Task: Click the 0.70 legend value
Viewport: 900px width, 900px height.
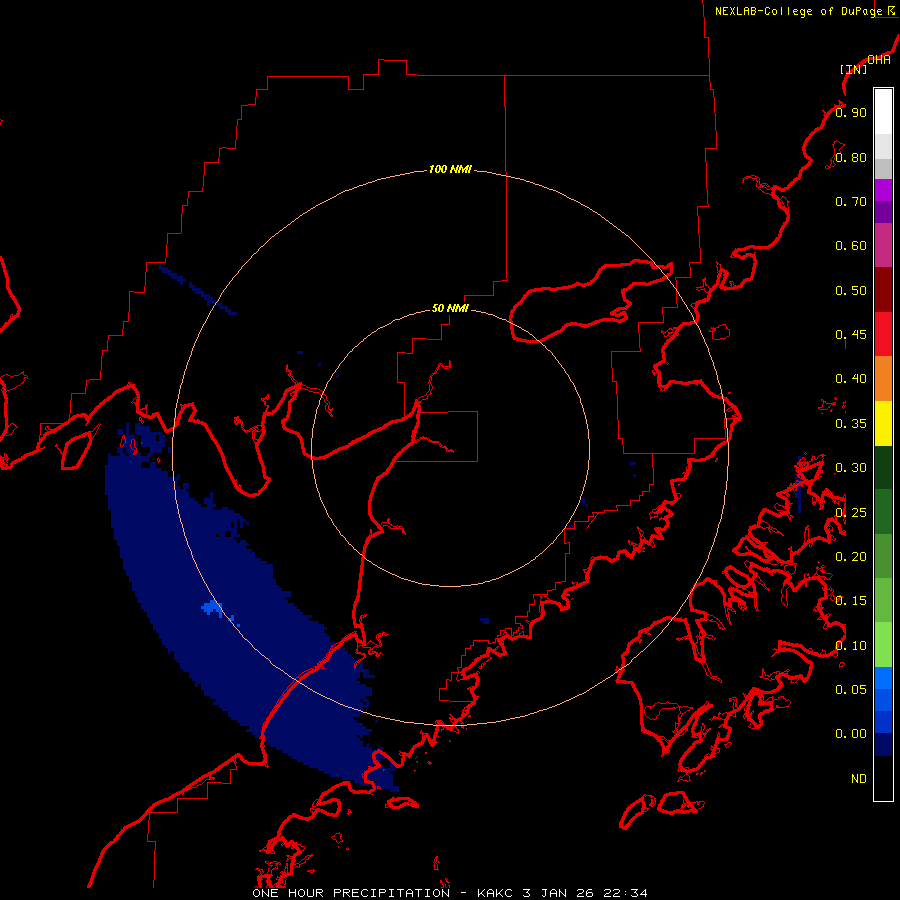Action: coord(851,201)
